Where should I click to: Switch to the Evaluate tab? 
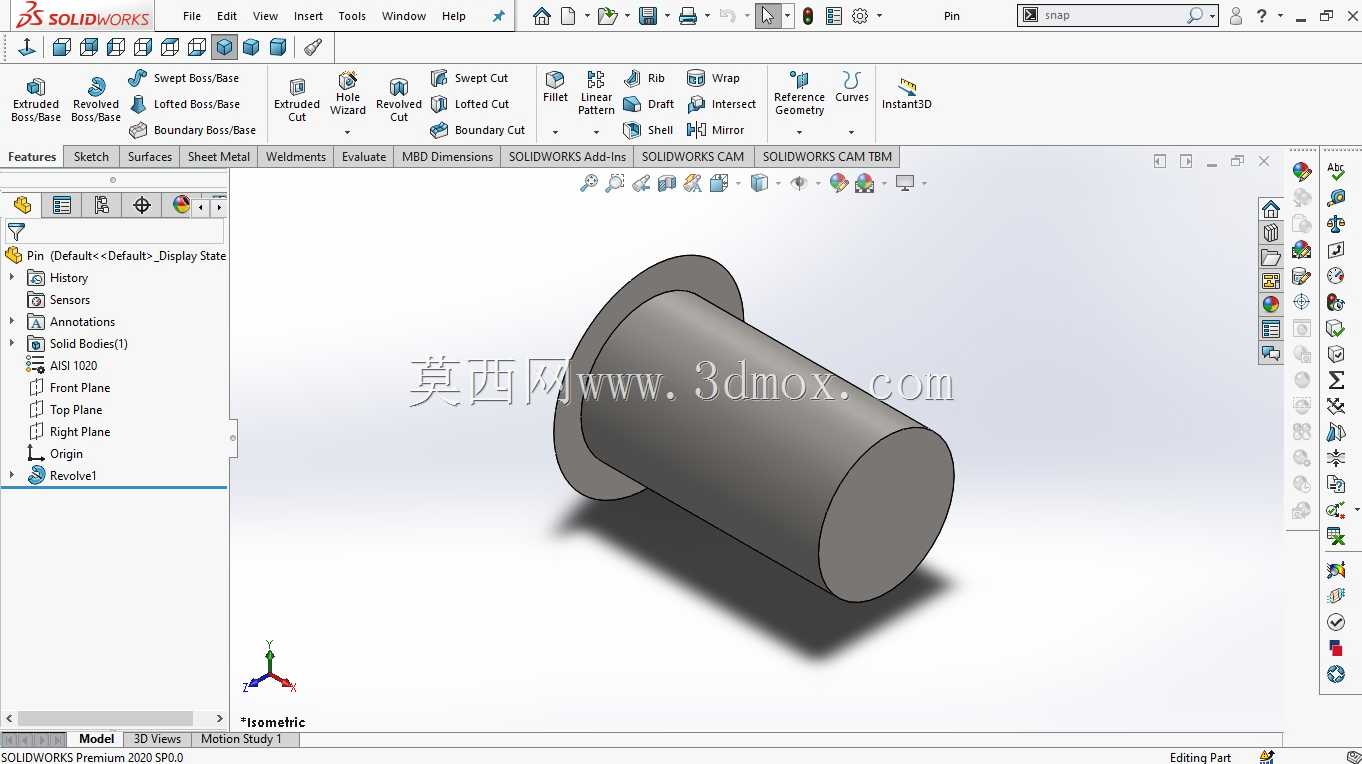364,157
